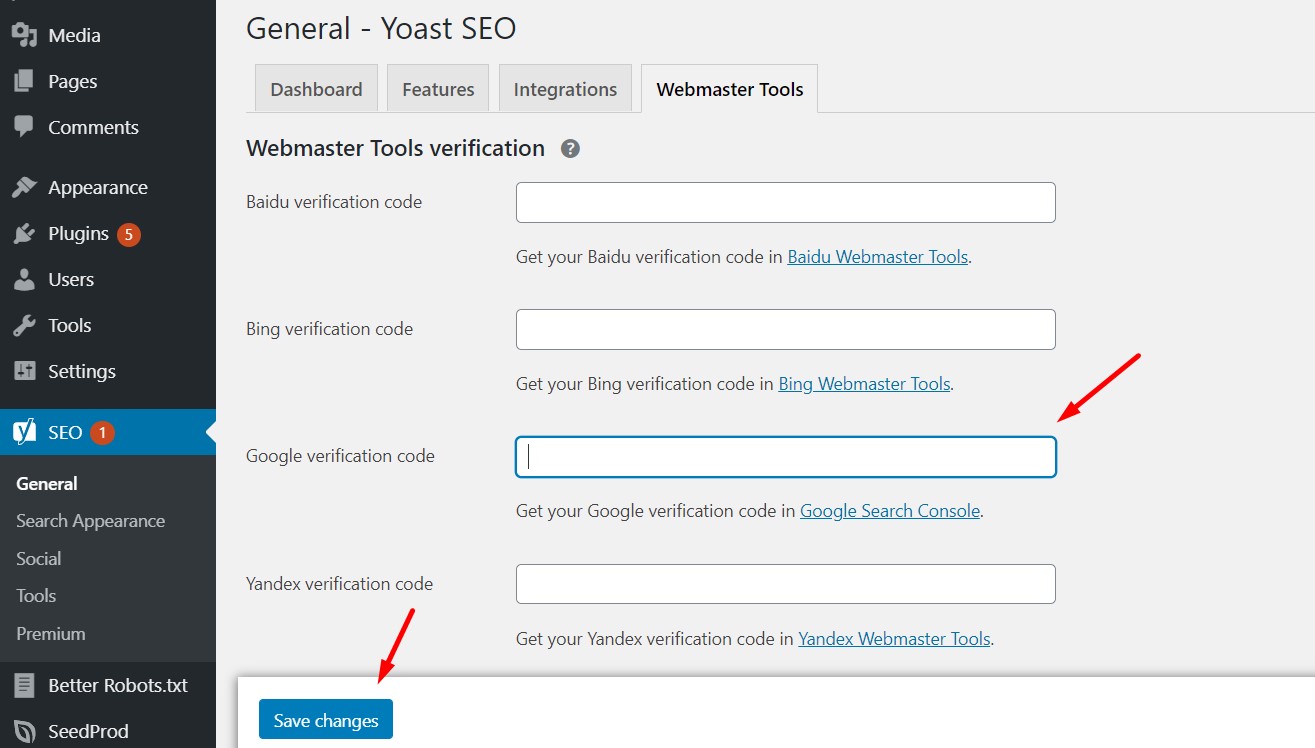This screenshot has height=748, width=1315.
Task: Click the SEO notification count badge
Action: point(102,433)
